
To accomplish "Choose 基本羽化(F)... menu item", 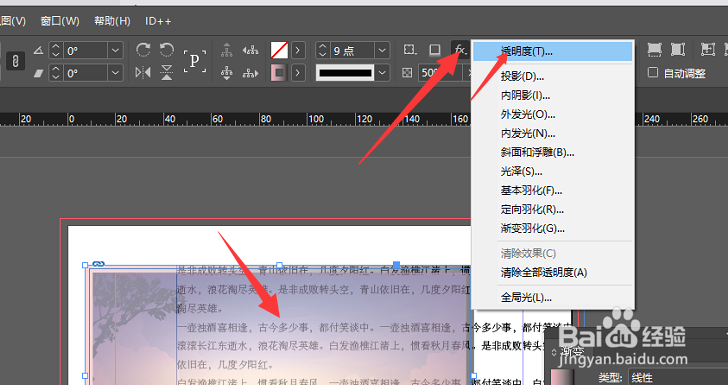I will pos(552,190).
